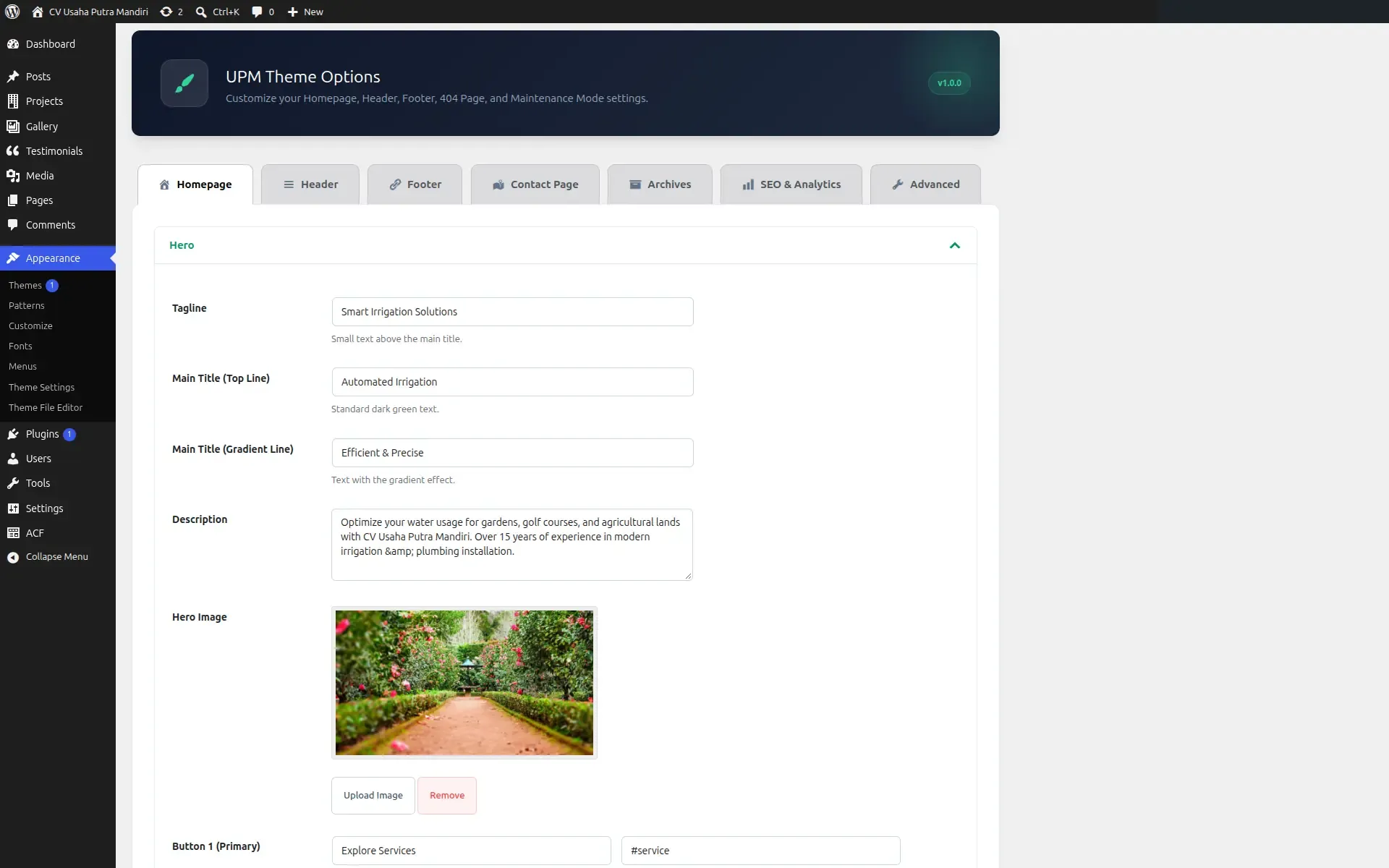
Task: Open ACF in the sidebar
Action: click(58, 533)
